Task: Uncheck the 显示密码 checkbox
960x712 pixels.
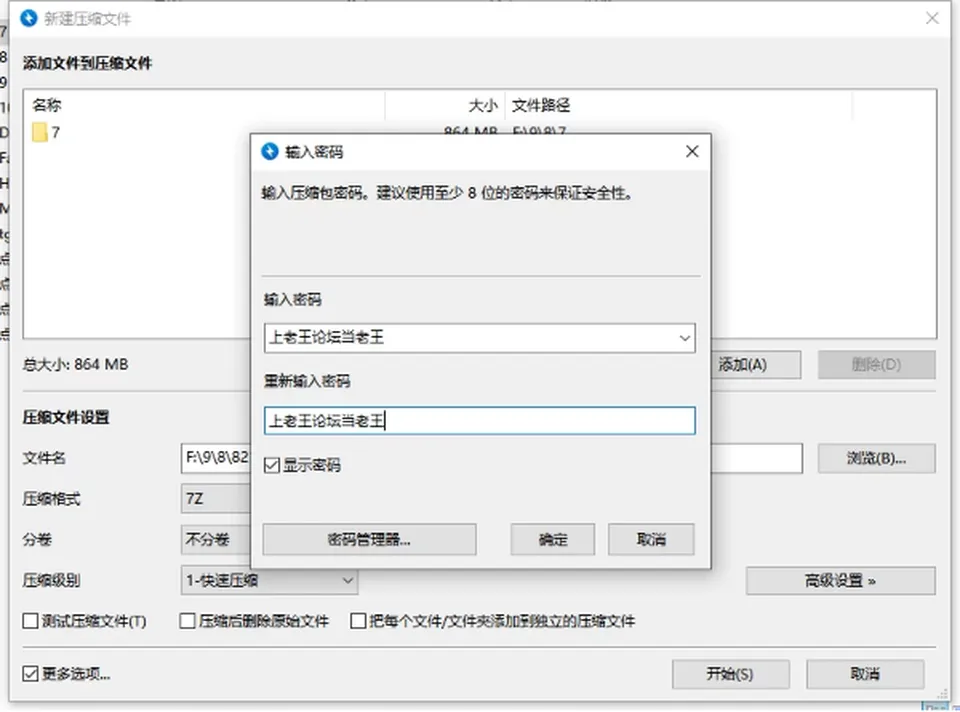Action: 271,466
